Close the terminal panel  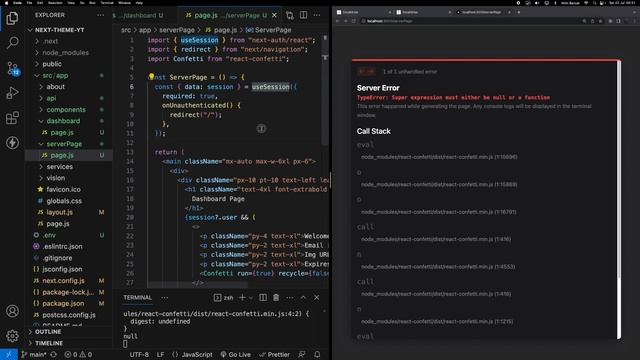pyautogui.click(x=316, y=298)
